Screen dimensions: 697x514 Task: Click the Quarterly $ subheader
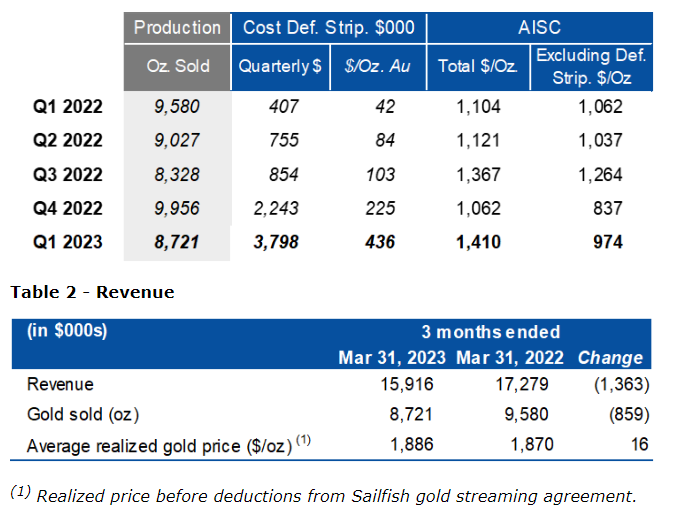pyautogui.click(x=280, y=67)
